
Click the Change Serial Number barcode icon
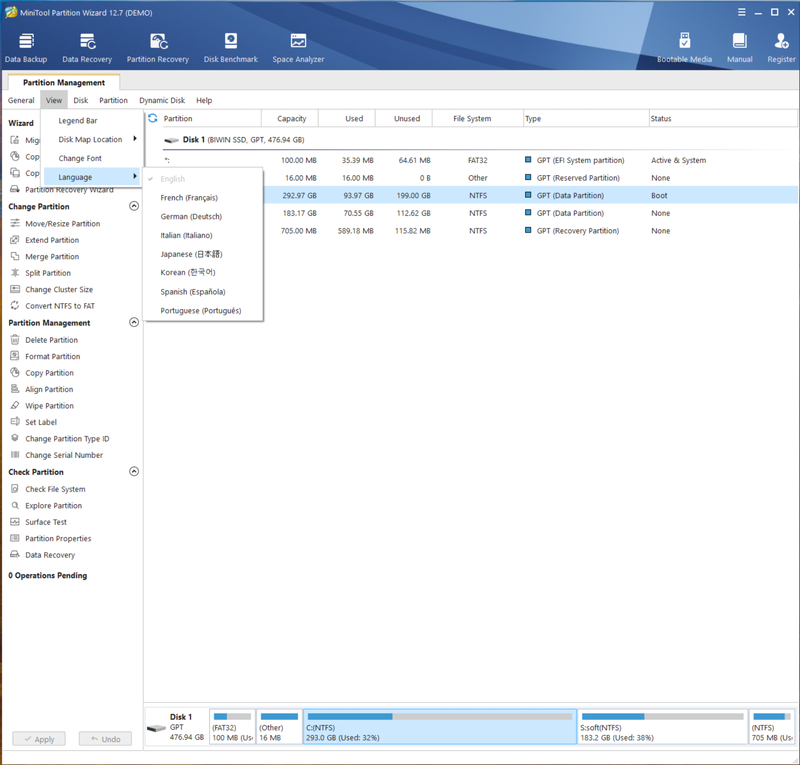pyautogui.click(x=15, y=455)
